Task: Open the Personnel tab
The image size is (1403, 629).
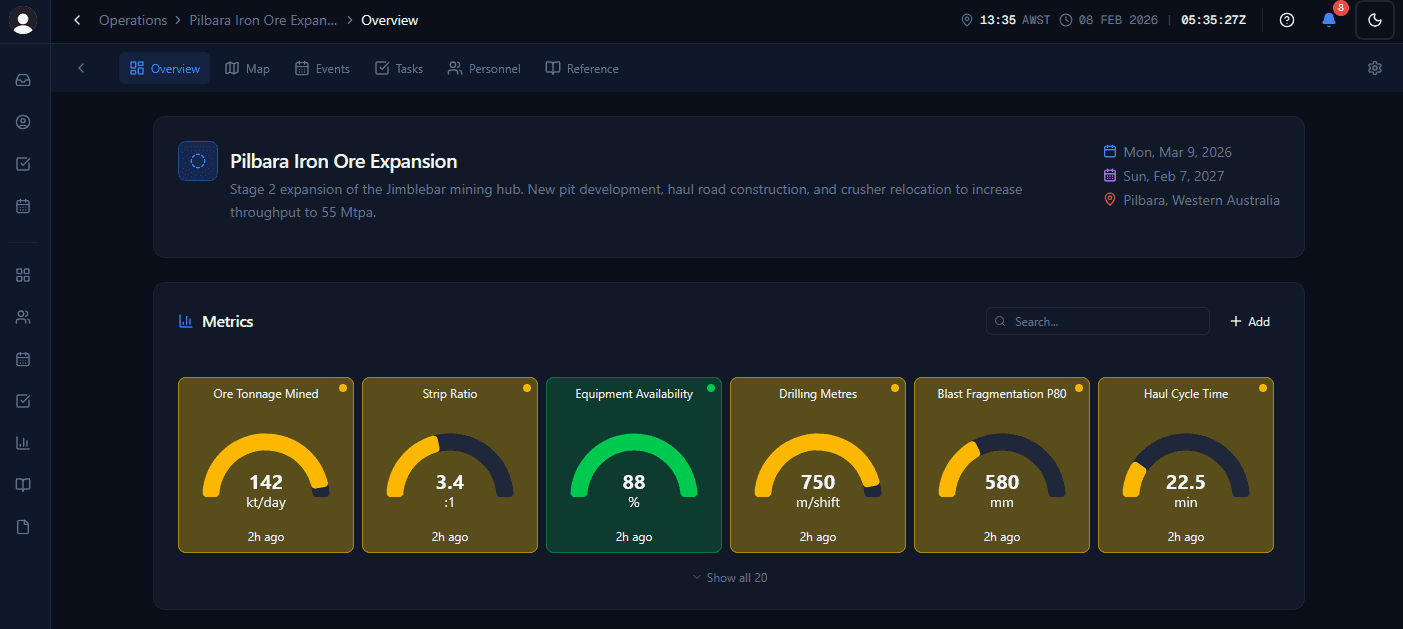Action: click(484, 68)
